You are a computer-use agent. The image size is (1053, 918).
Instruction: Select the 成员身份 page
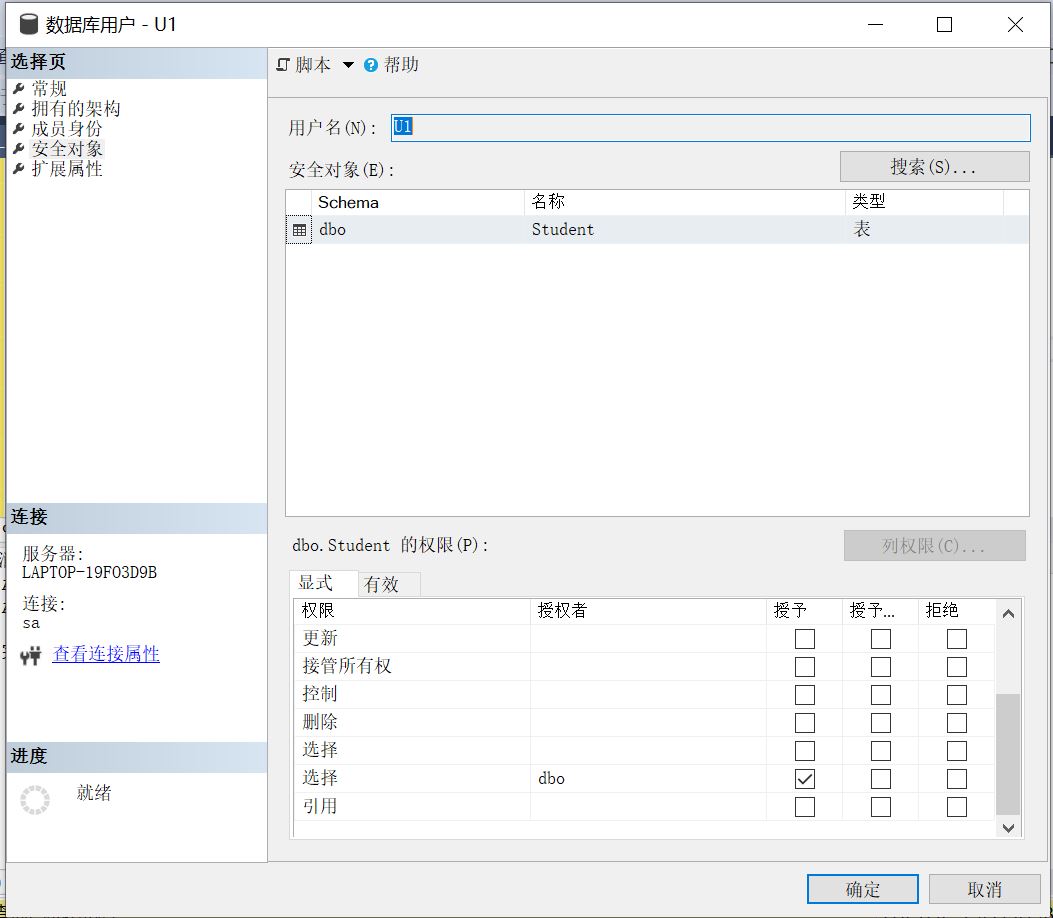[62, 128]
